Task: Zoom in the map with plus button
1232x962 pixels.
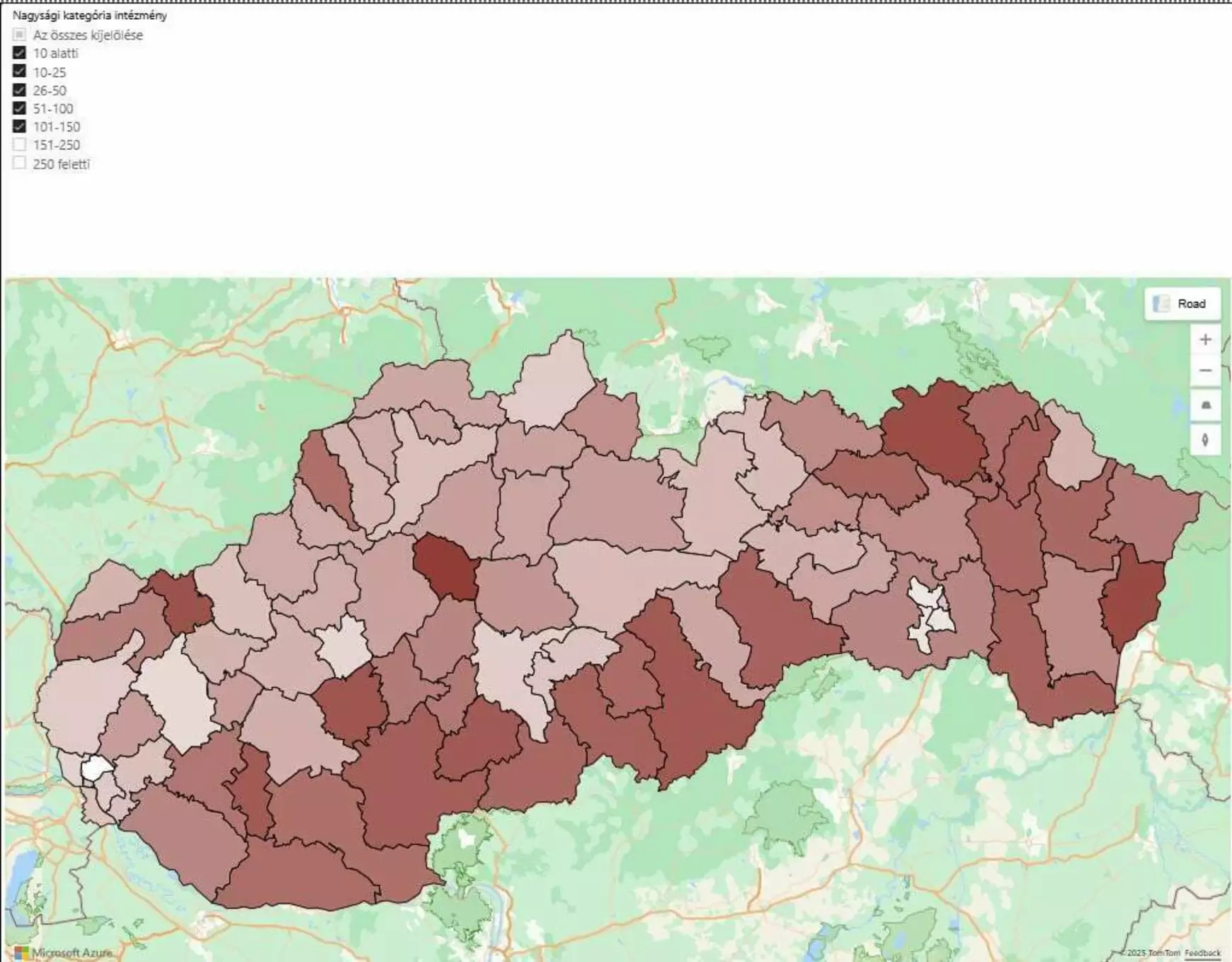Action: point(1205,339)
